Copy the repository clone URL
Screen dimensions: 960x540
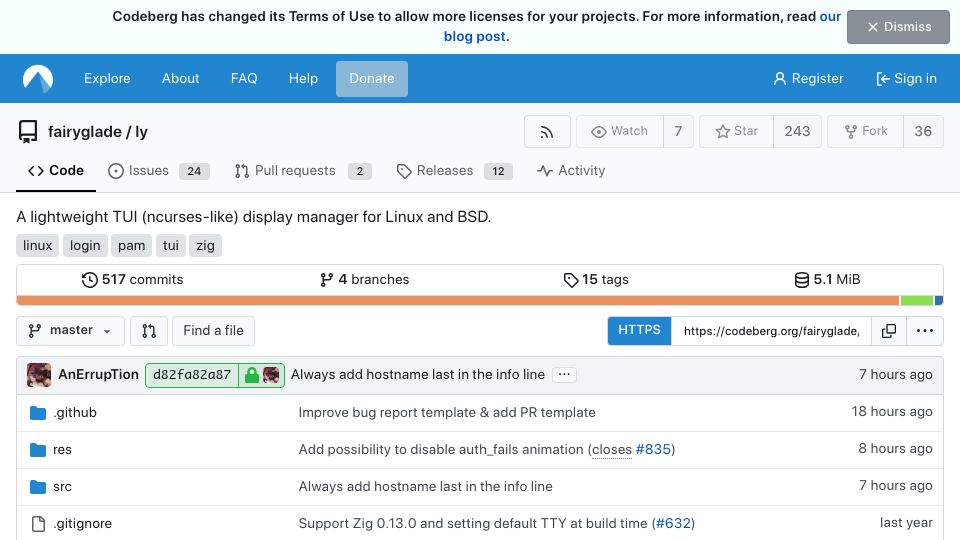888,331
